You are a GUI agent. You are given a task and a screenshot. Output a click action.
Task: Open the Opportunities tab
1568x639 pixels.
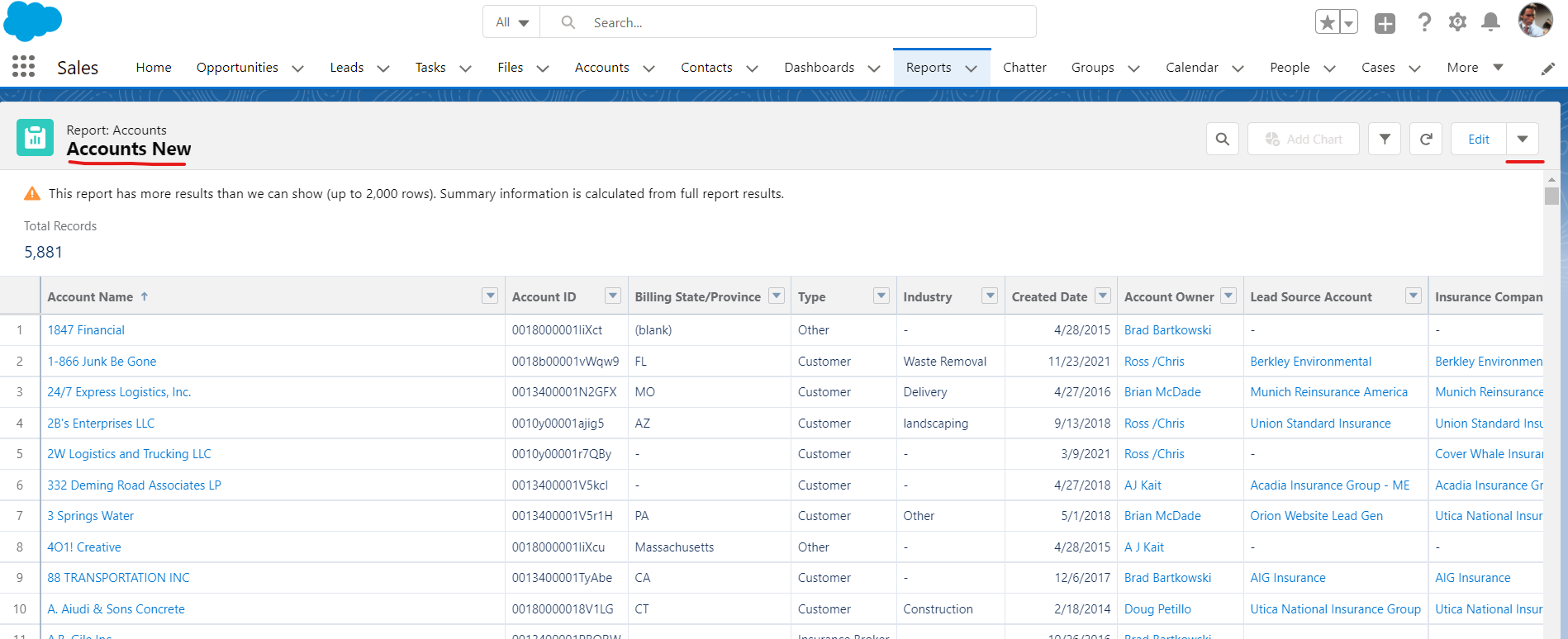(237, 68)
